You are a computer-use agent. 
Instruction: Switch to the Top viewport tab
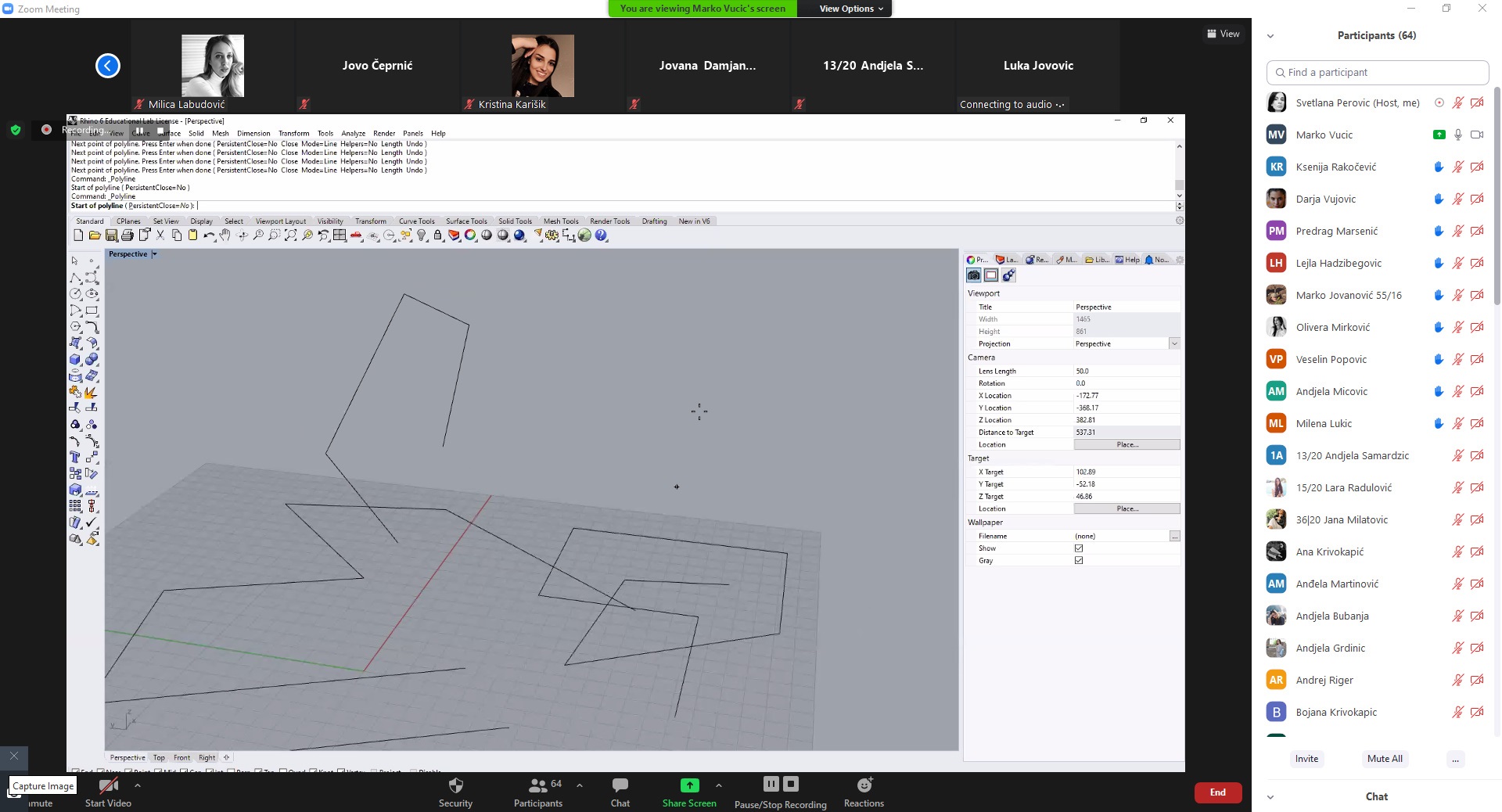159,758
